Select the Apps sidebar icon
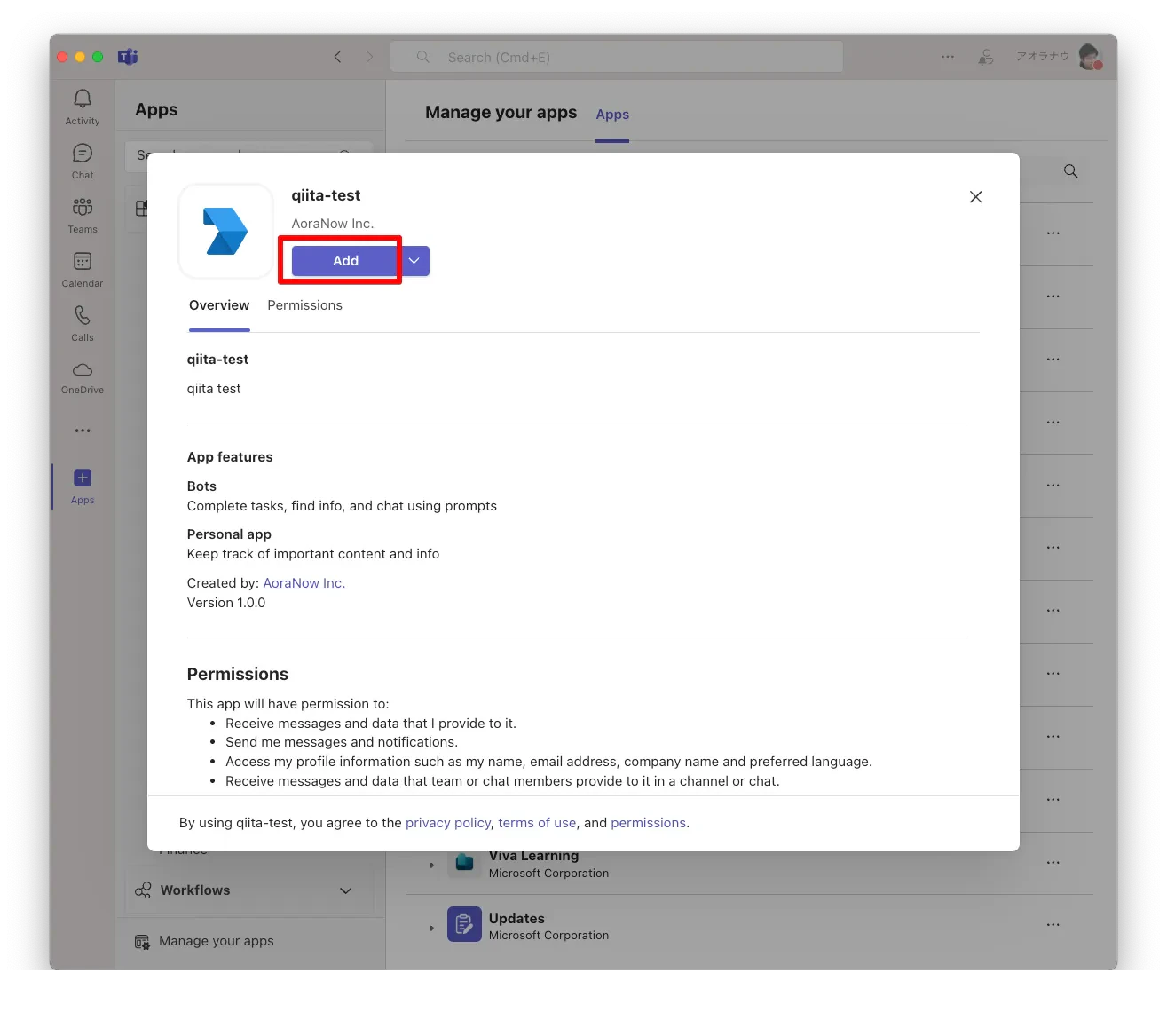1167x1036 pixels. tap(83, 486)
